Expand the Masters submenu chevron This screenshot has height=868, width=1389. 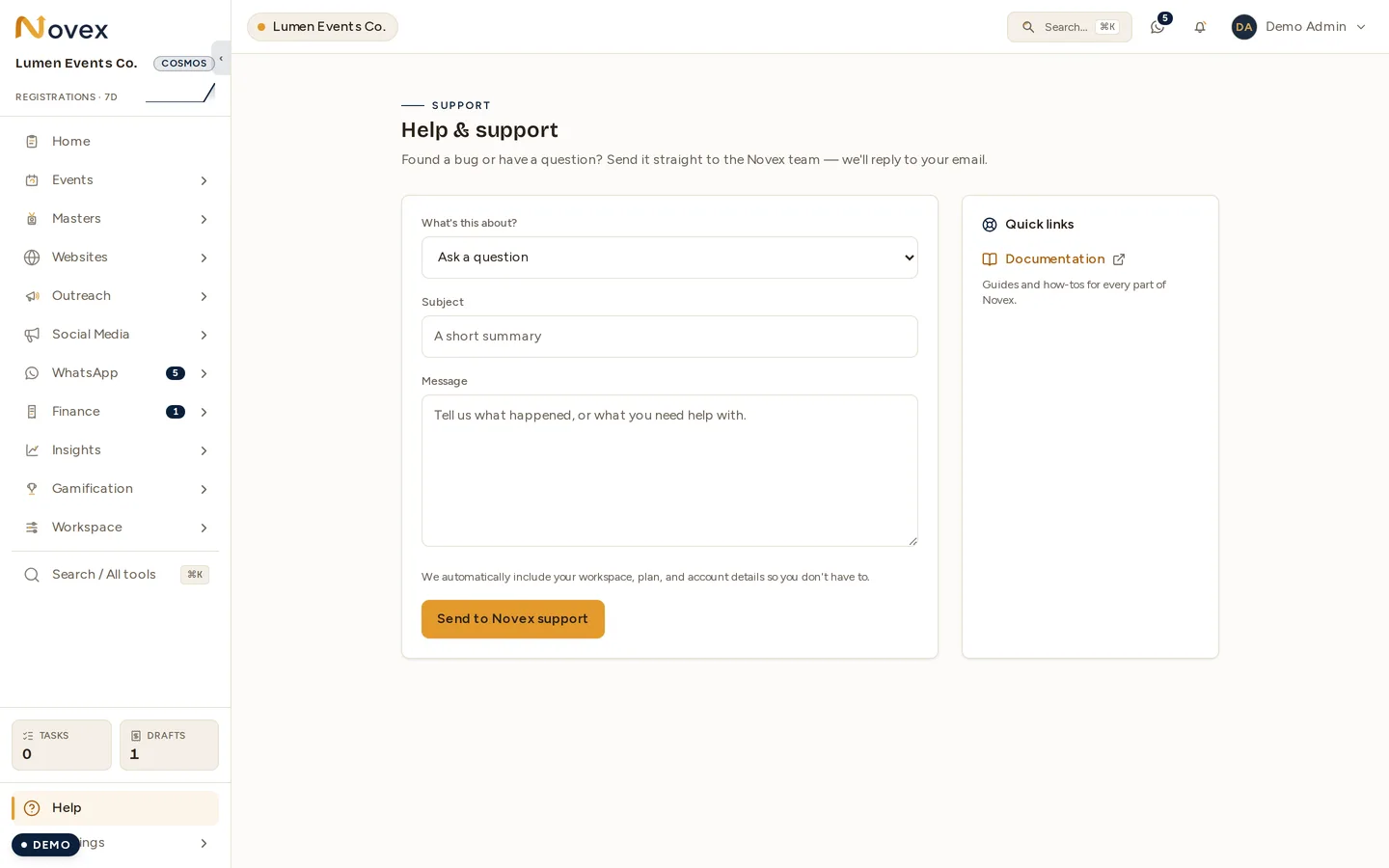[x=204, y=219]
